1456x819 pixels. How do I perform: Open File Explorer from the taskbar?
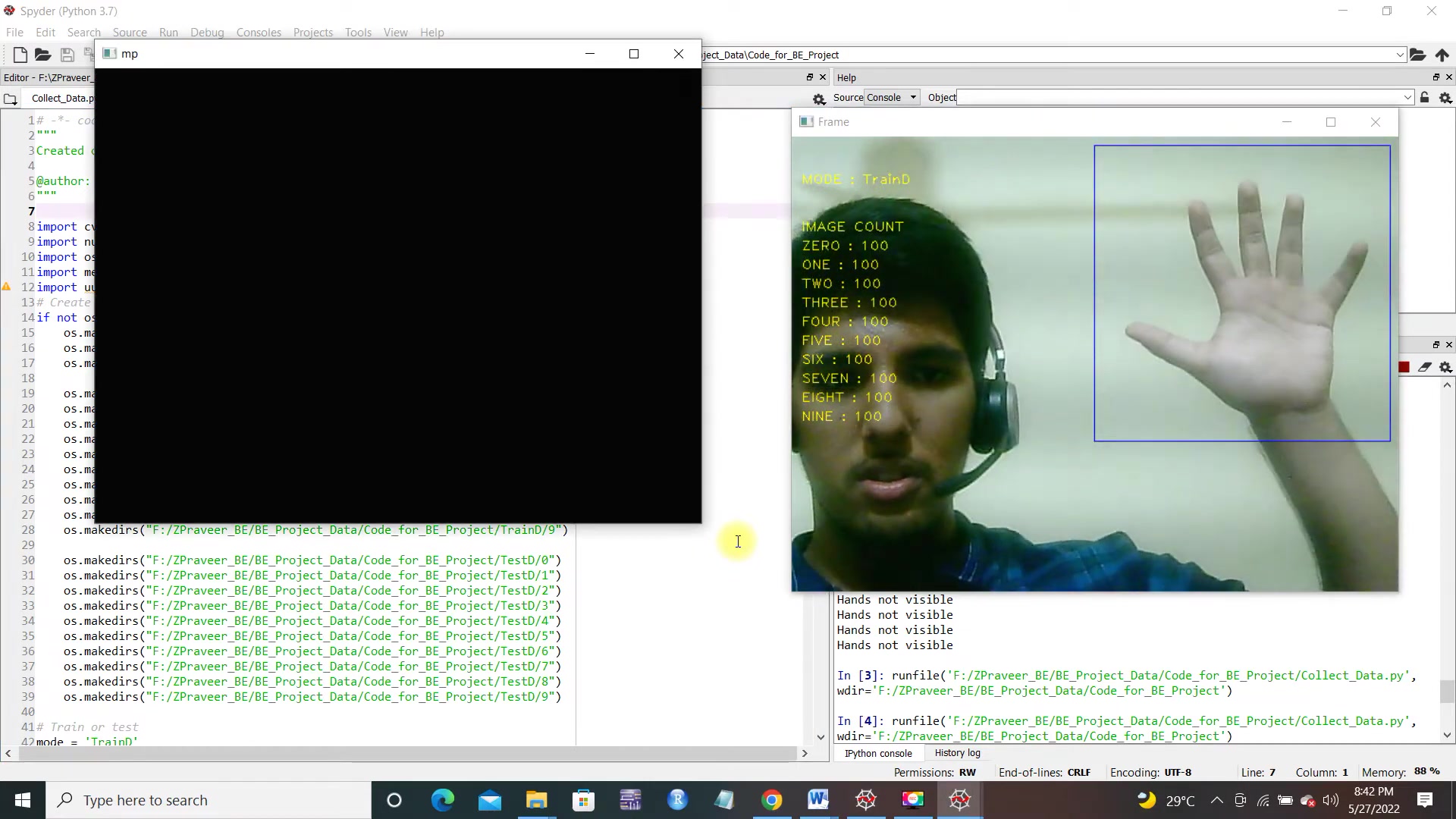click(537, 800)
